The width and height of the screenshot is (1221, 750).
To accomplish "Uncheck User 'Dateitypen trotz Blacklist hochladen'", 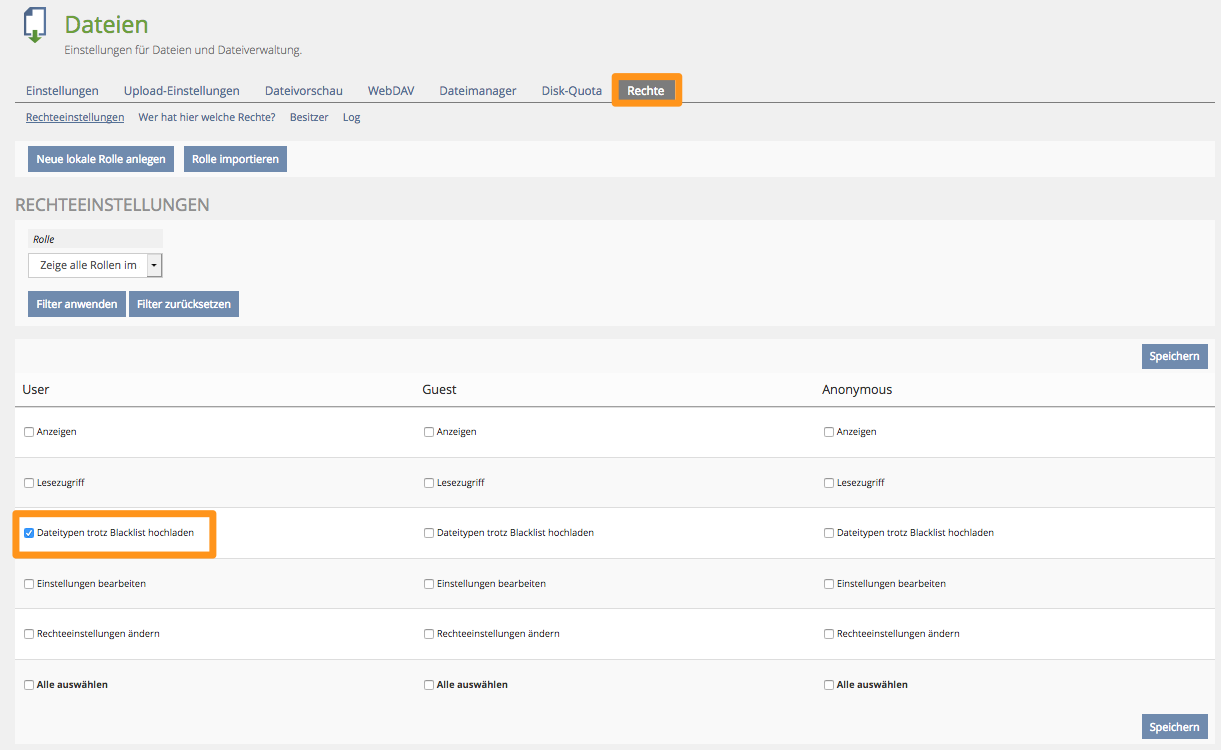I will [x=29, y=533].
